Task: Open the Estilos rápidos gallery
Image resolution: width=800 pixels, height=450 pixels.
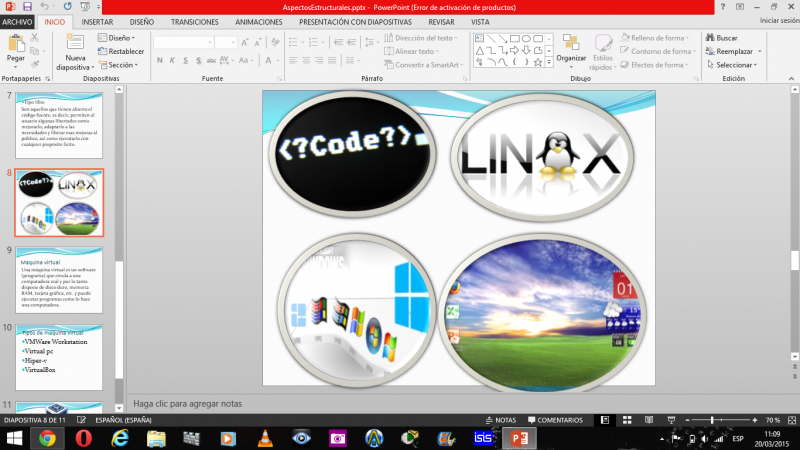Action: coord(602,53)
